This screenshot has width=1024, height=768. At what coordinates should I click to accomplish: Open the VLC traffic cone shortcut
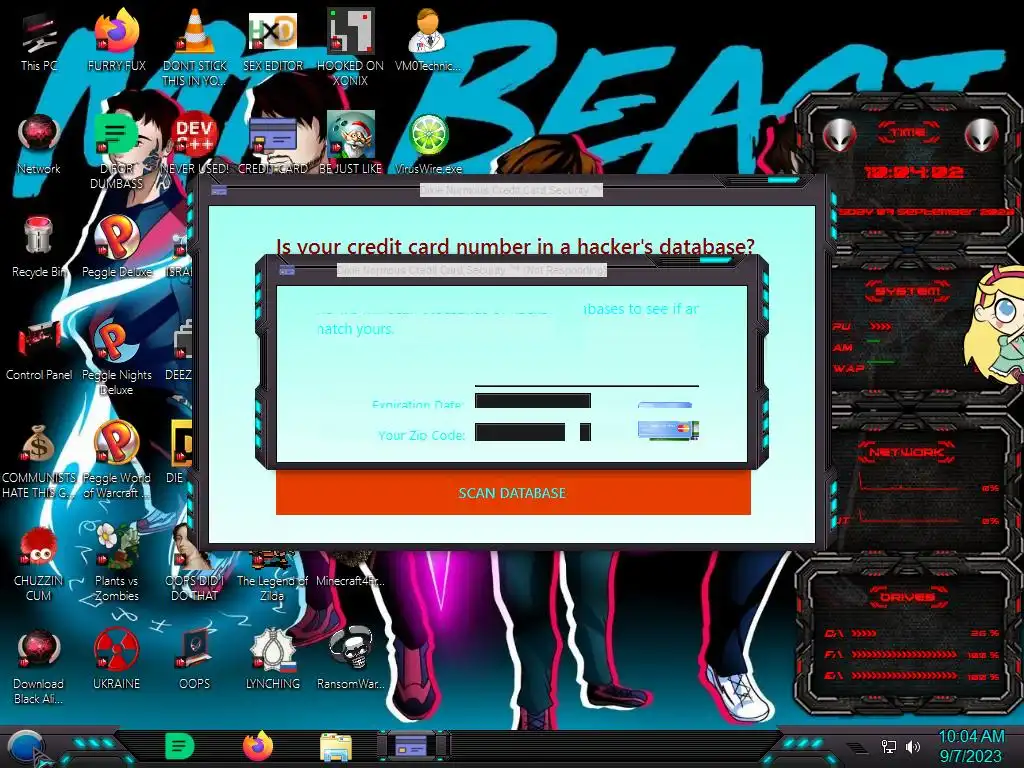tap(195, 48)
